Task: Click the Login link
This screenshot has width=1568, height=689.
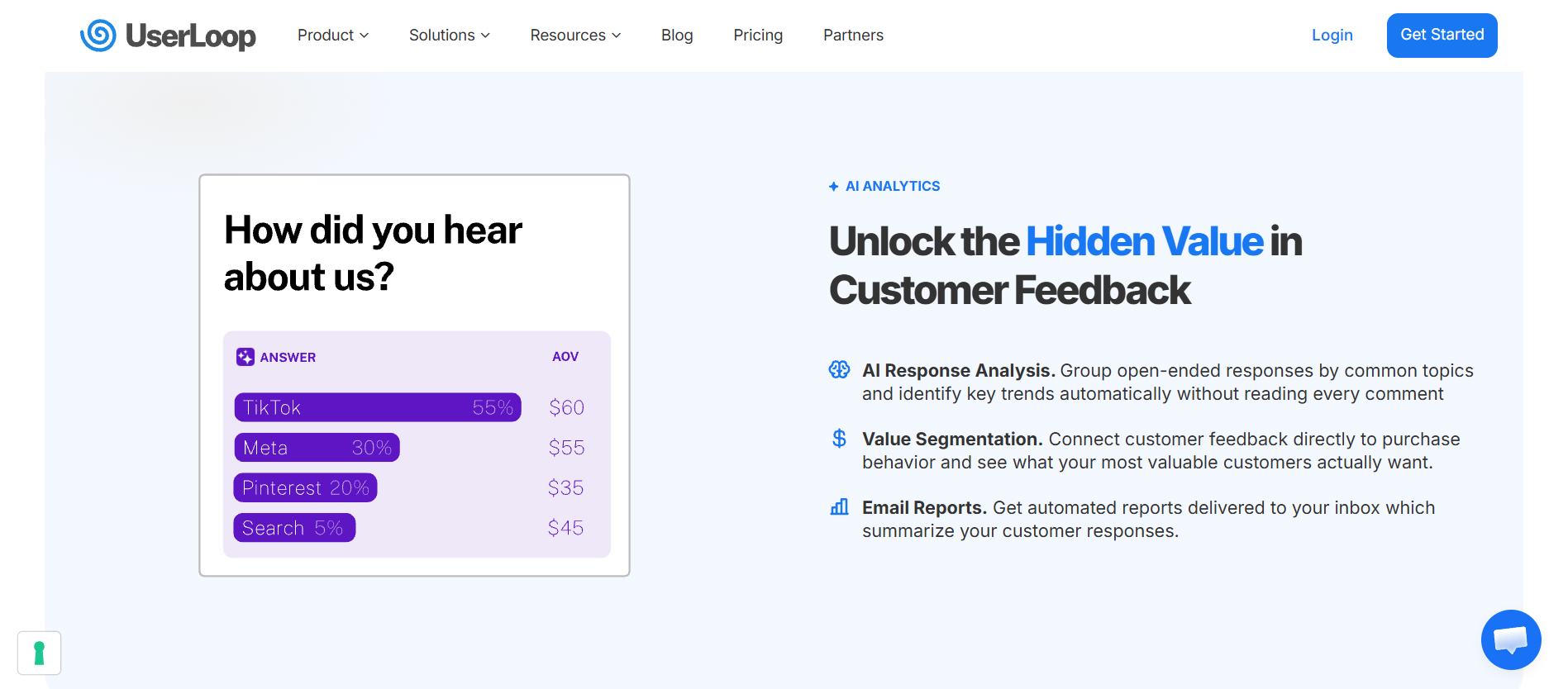Action: 1332,35
